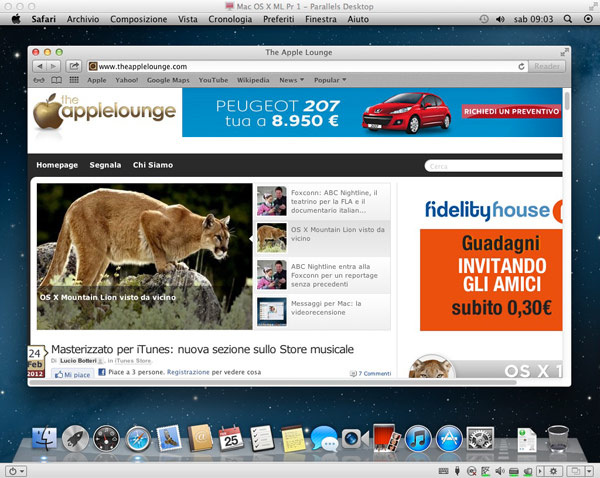Open the Share button in Safari toolbar

click(x=74, y=66)
